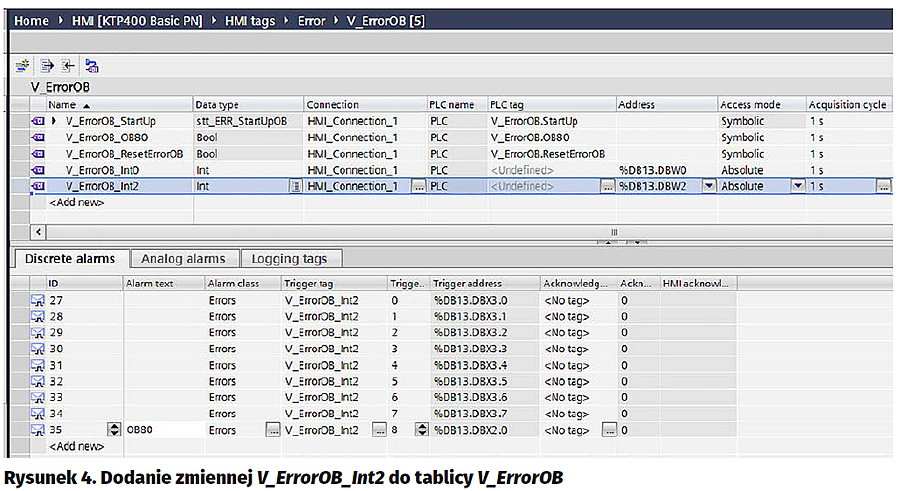Click the export tags toolbar icon
Viewport: 900px width, 491px height.
[x=46, y=66]
